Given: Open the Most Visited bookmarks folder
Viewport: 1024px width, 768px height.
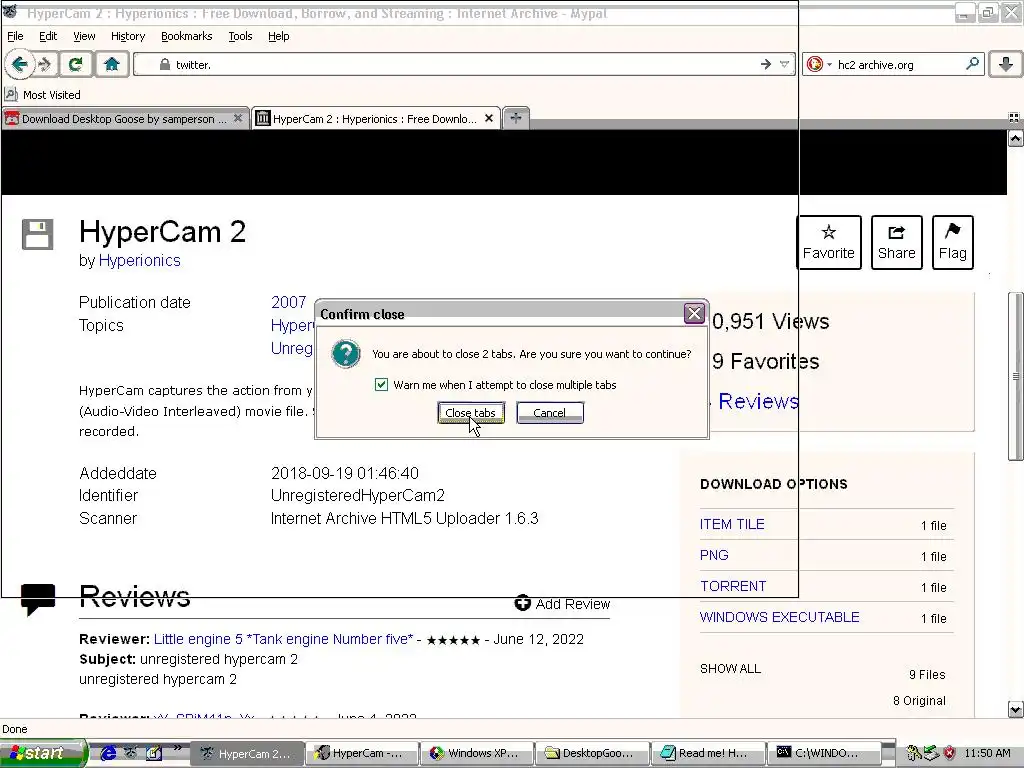Looking at the screenshot, I should (43, 95).
